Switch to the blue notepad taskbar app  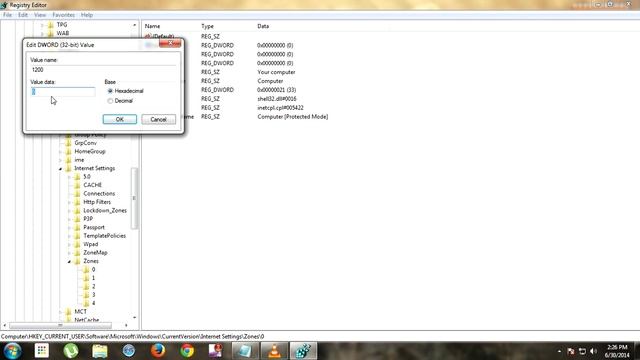click(x=245, y=351)
